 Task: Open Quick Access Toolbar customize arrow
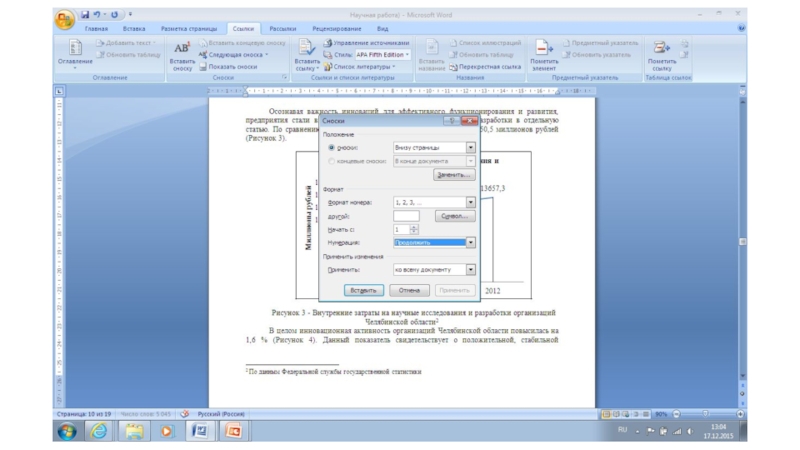[x=130, y=15]
